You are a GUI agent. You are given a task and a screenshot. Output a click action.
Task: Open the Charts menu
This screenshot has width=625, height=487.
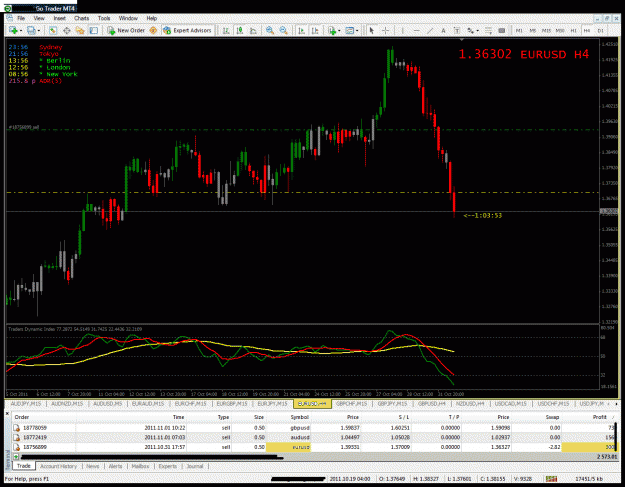tap(81, 18)
